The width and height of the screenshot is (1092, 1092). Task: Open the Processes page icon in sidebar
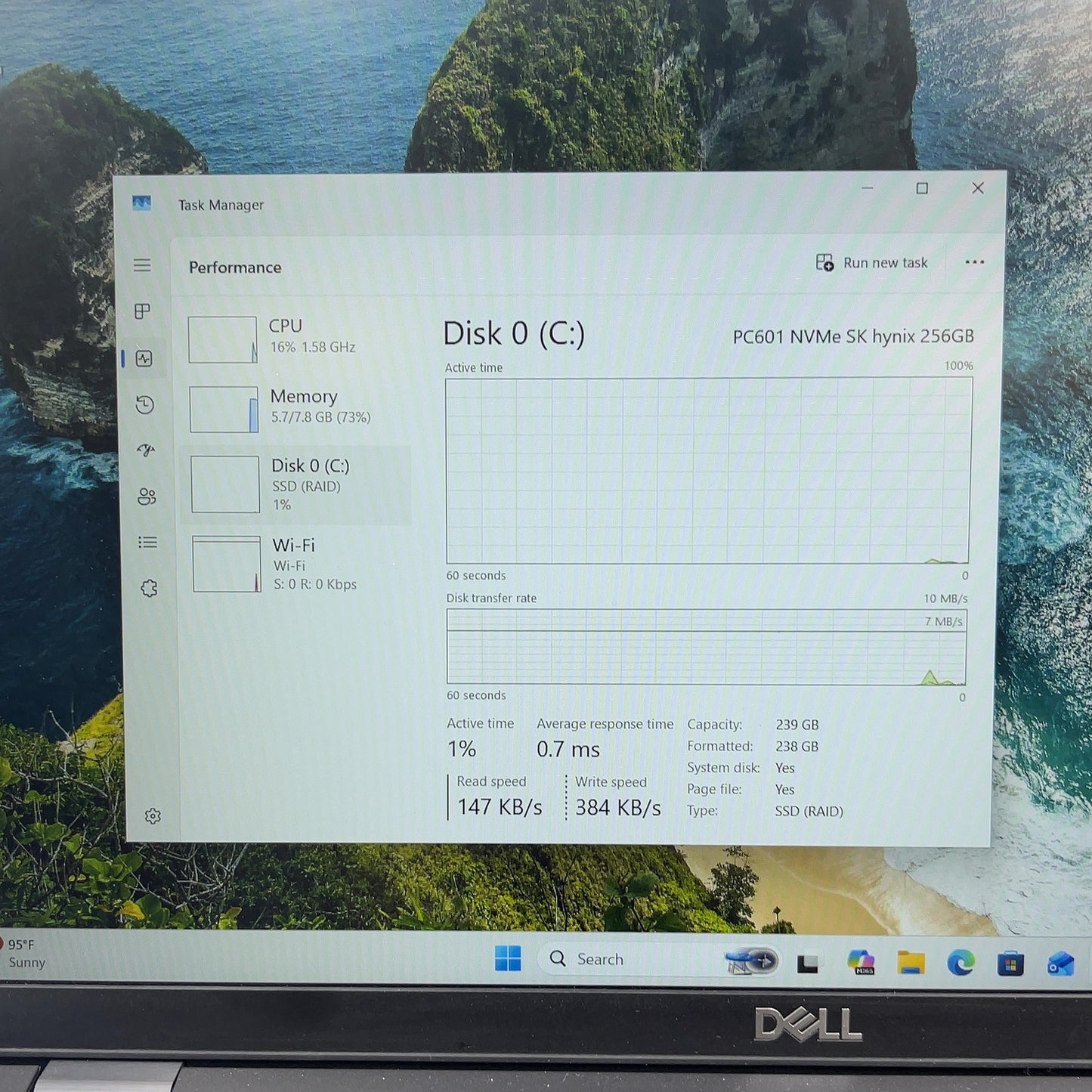tap(142, 311)
